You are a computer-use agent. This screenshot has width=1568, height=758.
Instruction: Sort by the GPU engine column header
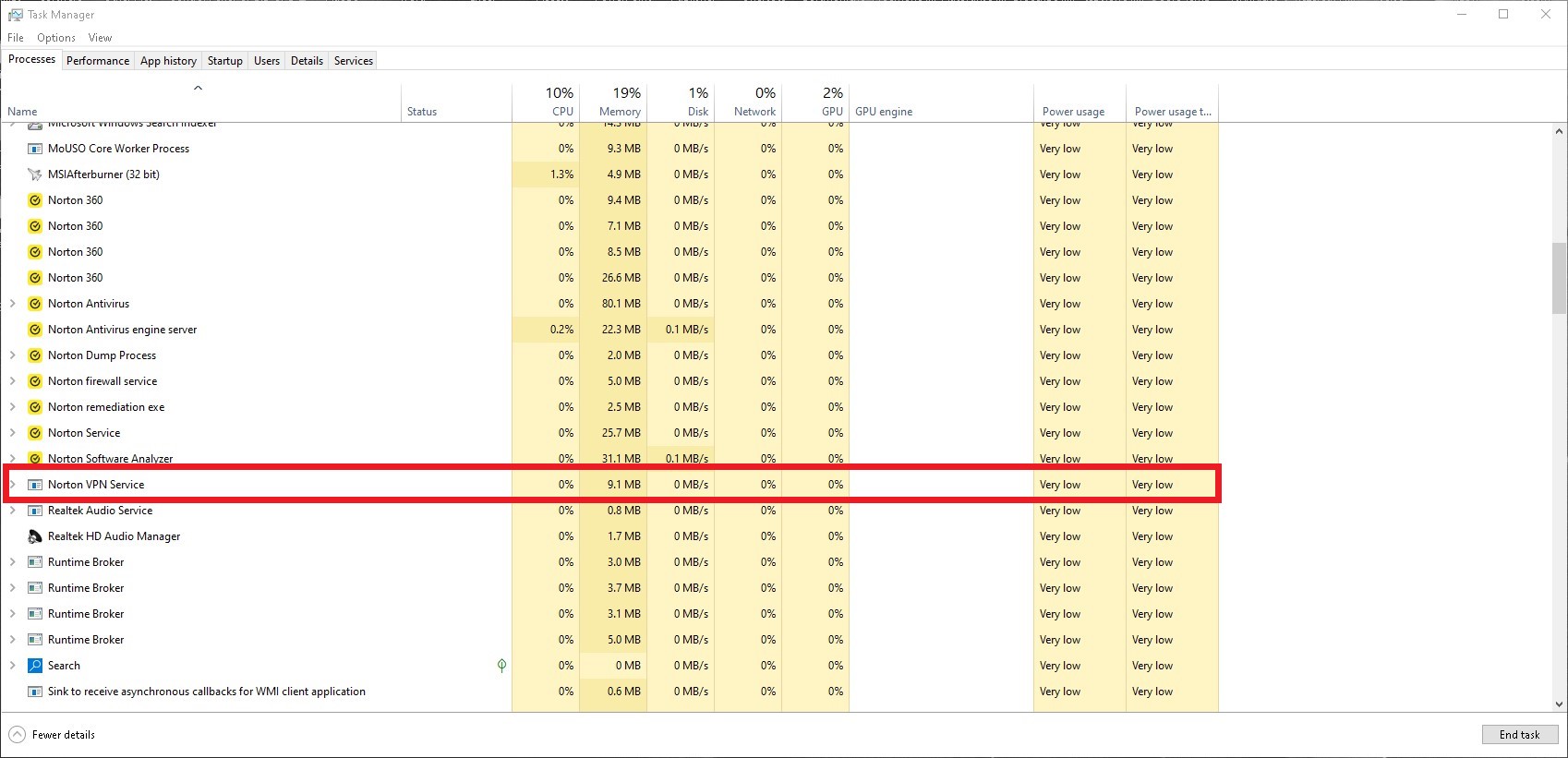click(x=941, y=102)
